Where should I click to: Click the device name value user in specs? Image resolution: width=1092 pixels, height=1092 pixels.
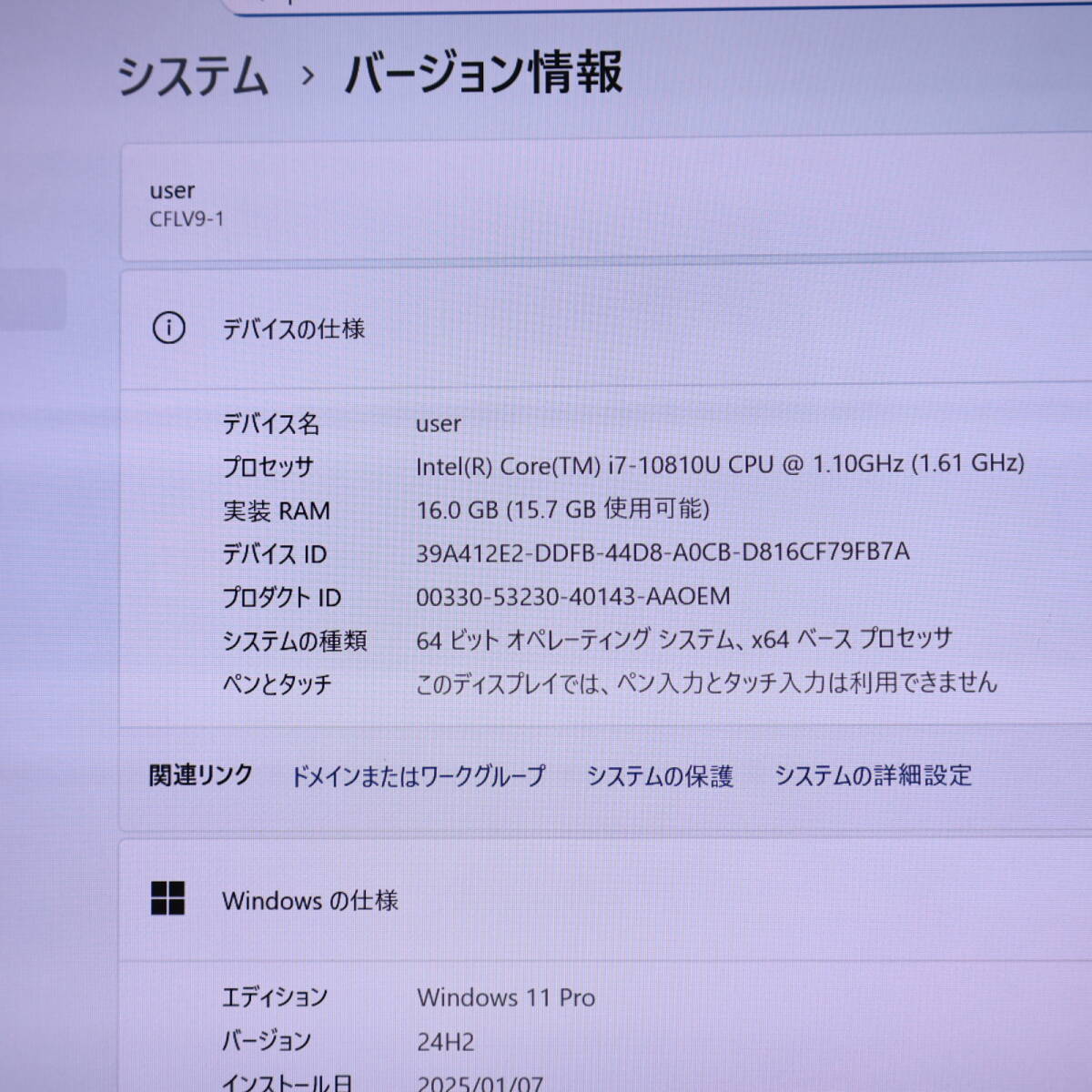pyautogui.click(x=439, y=424)
